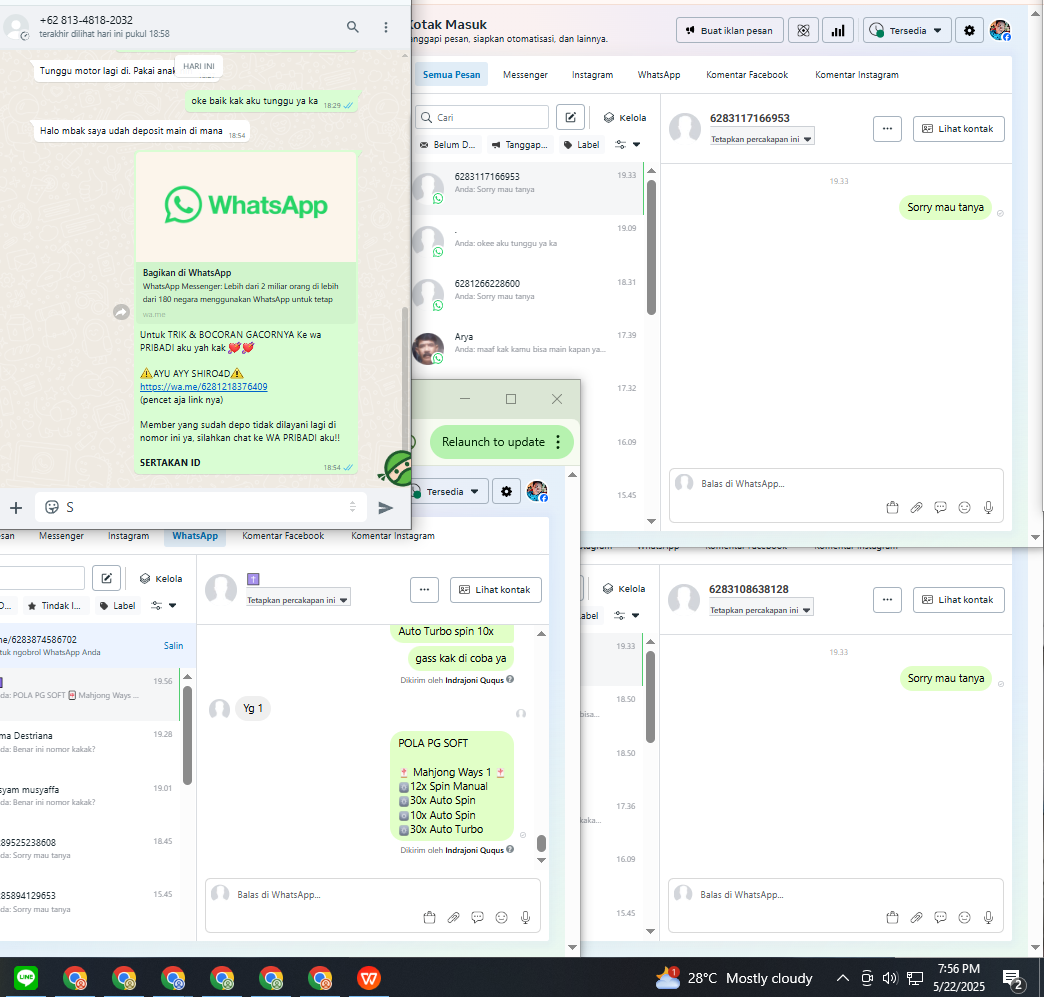
Task: Forward the WhatsApp link preview message
Action: coord(121,312)
